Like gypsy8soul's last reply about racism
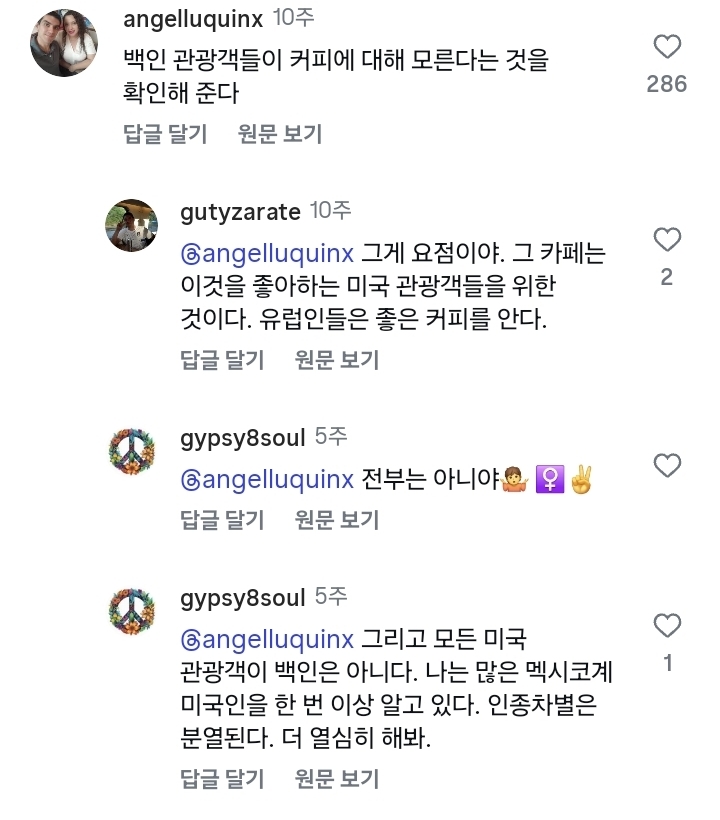 pos(666,626)
